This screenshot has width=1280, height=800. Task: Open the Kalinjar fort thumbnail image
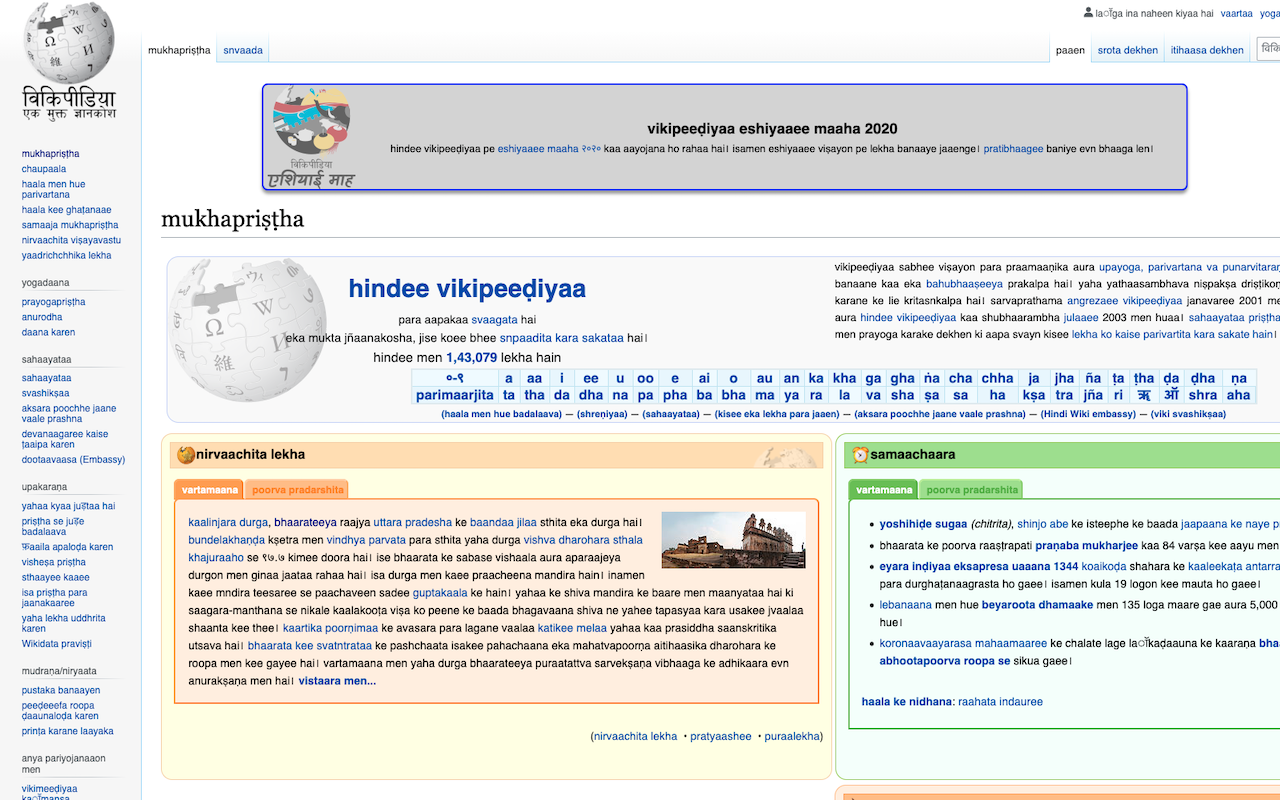click(734, 540)
